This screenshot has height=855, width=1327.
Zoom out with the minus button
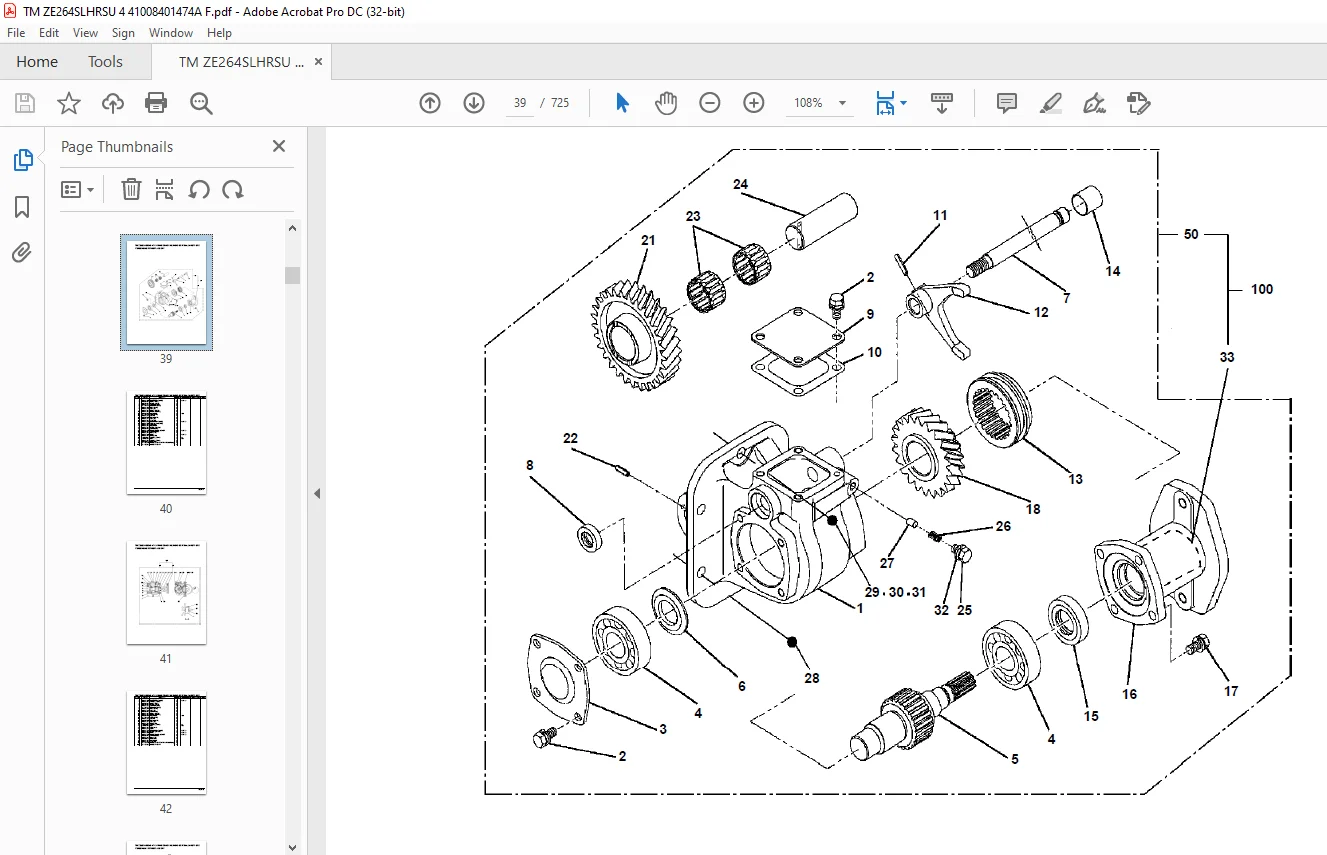tap(710, 103)
